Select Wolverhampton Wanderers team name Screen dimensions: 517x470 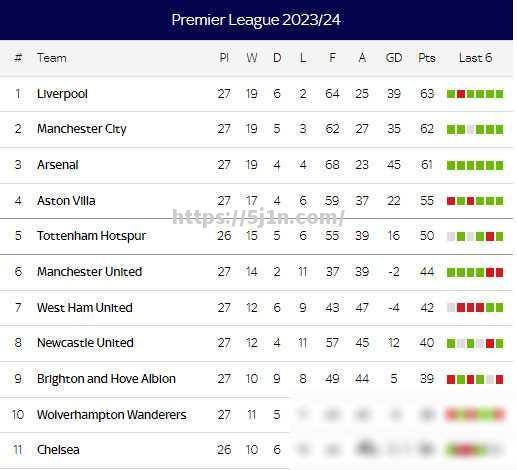point(112,415)
